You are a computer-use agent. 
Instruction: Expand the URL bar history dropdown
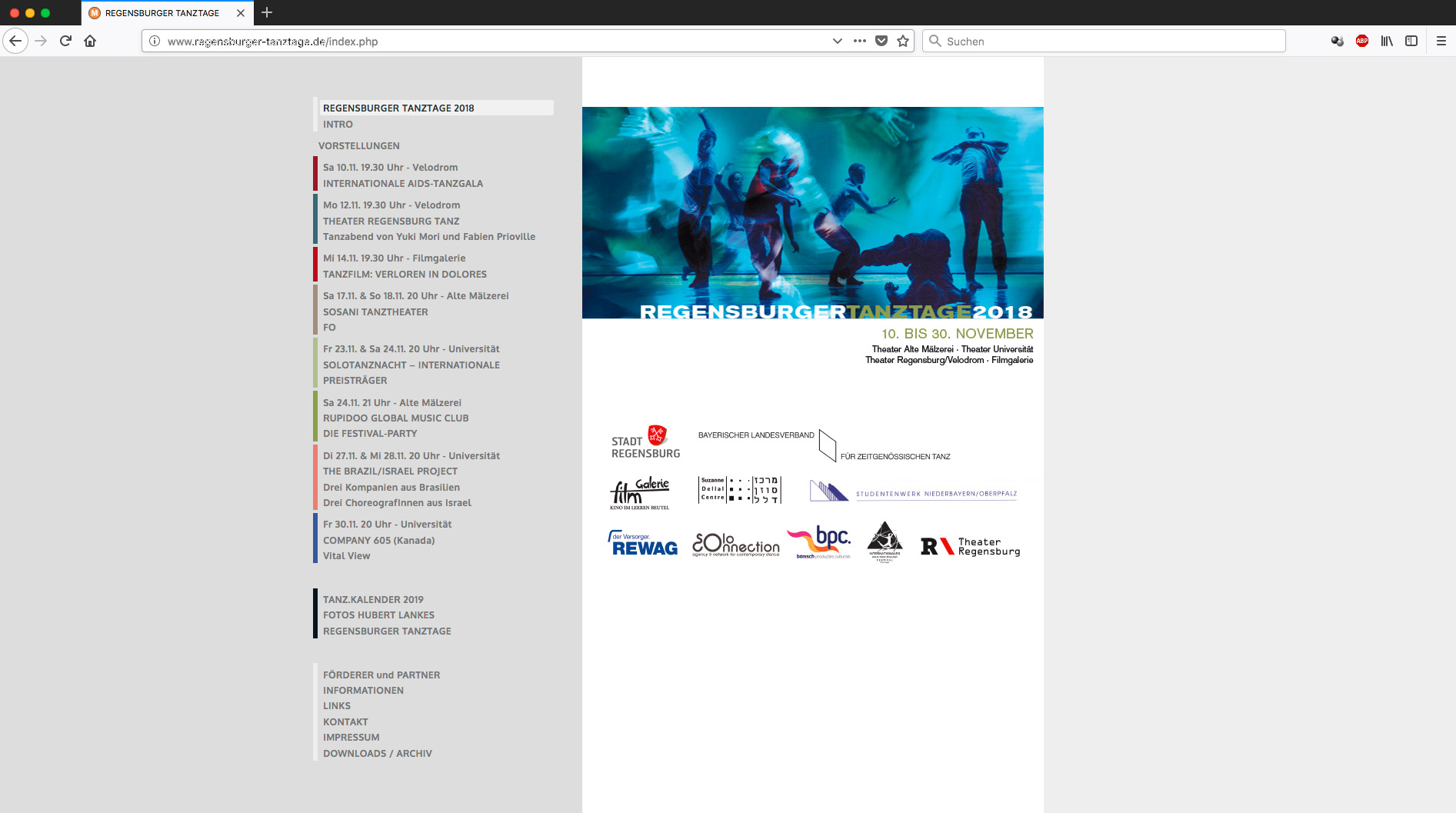838,41
